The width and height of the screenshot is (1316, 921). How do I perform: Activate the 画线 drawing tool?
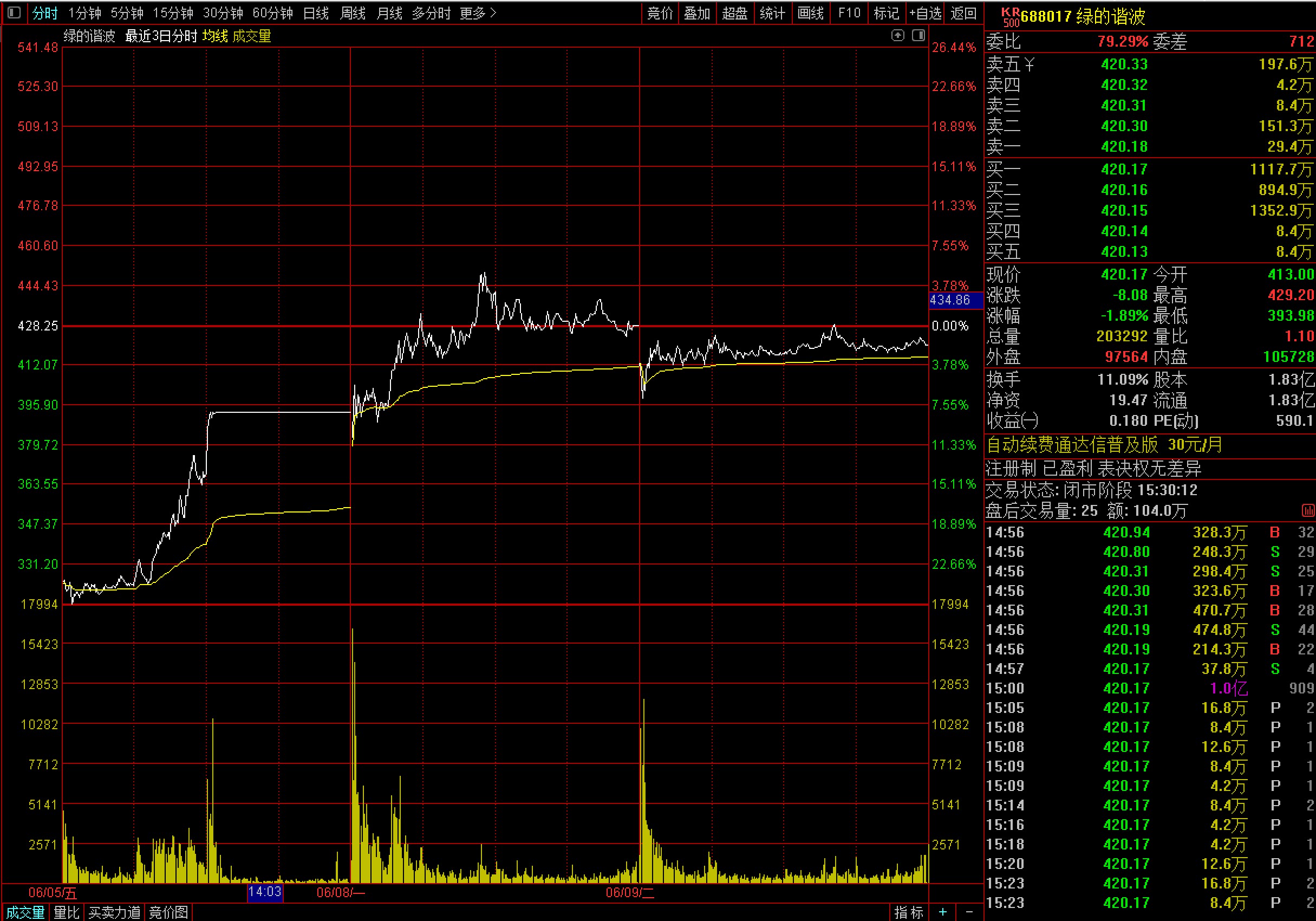pyautogui.click(x=811, y=13)
